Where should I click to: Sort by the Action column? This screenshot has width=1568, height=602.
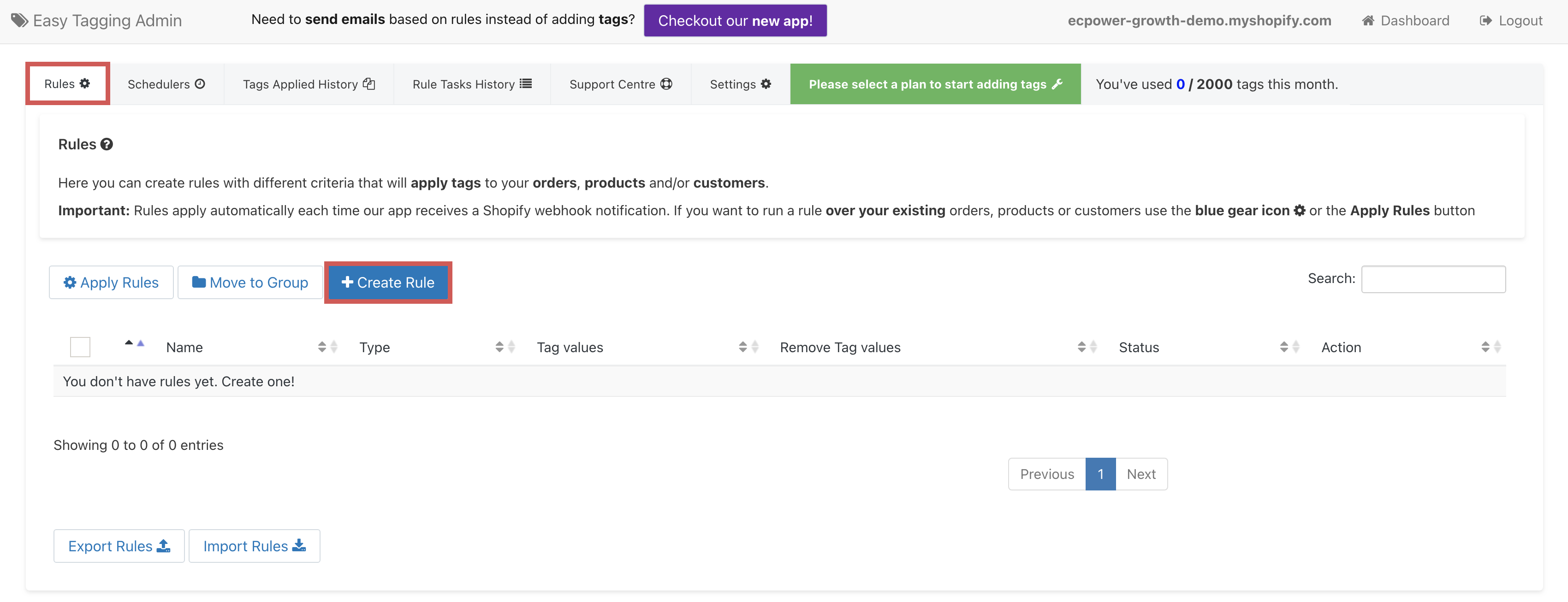(x=1410, y=347)
